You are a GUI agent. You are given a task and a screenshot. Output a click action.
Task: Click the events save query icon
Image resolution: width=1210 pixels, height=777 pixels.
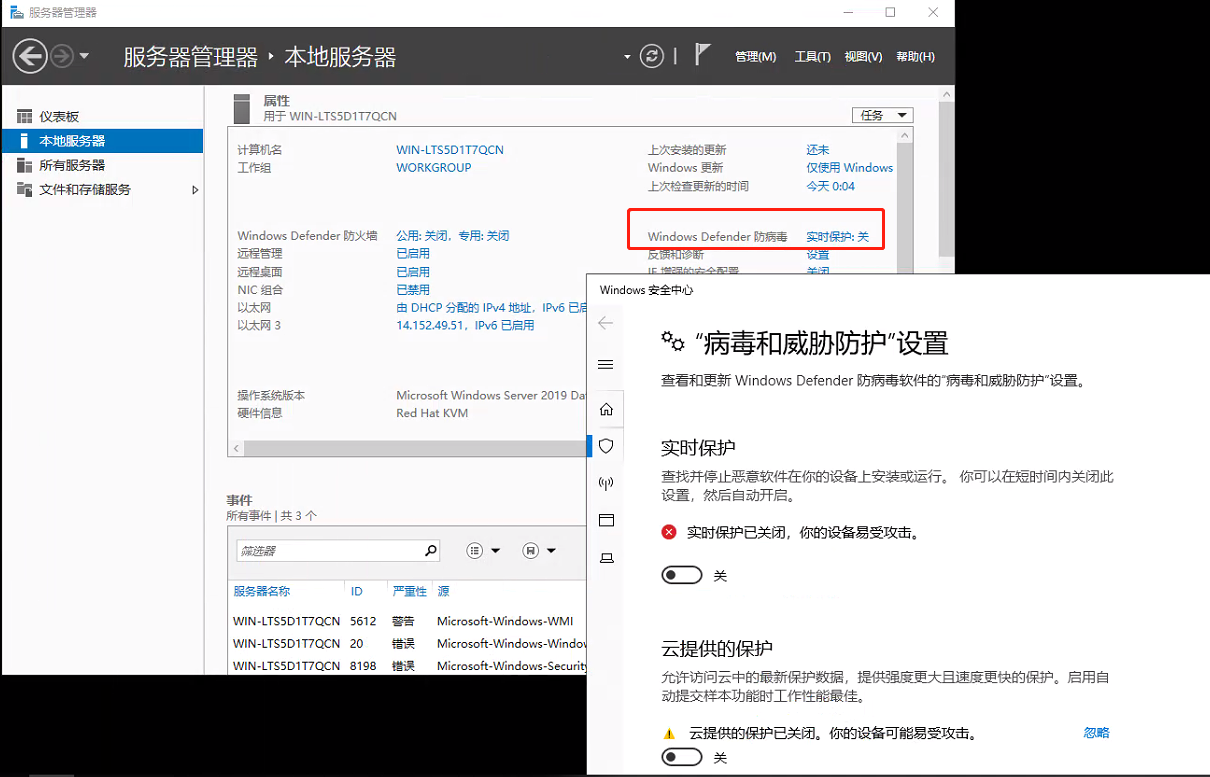531,551
